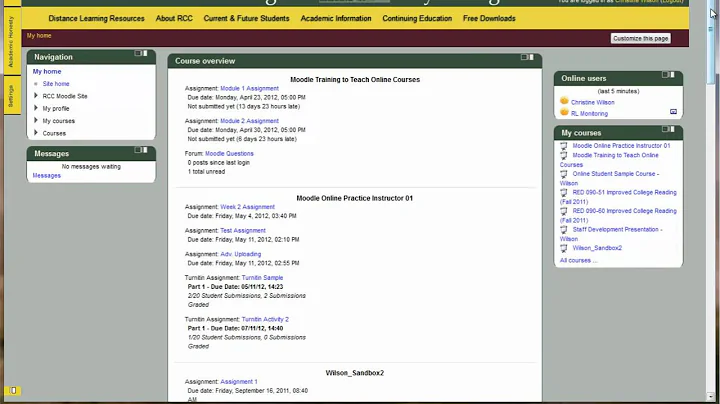Expand the My profile tree node
The image size is (720, 404).
click(x=36, y=108)
